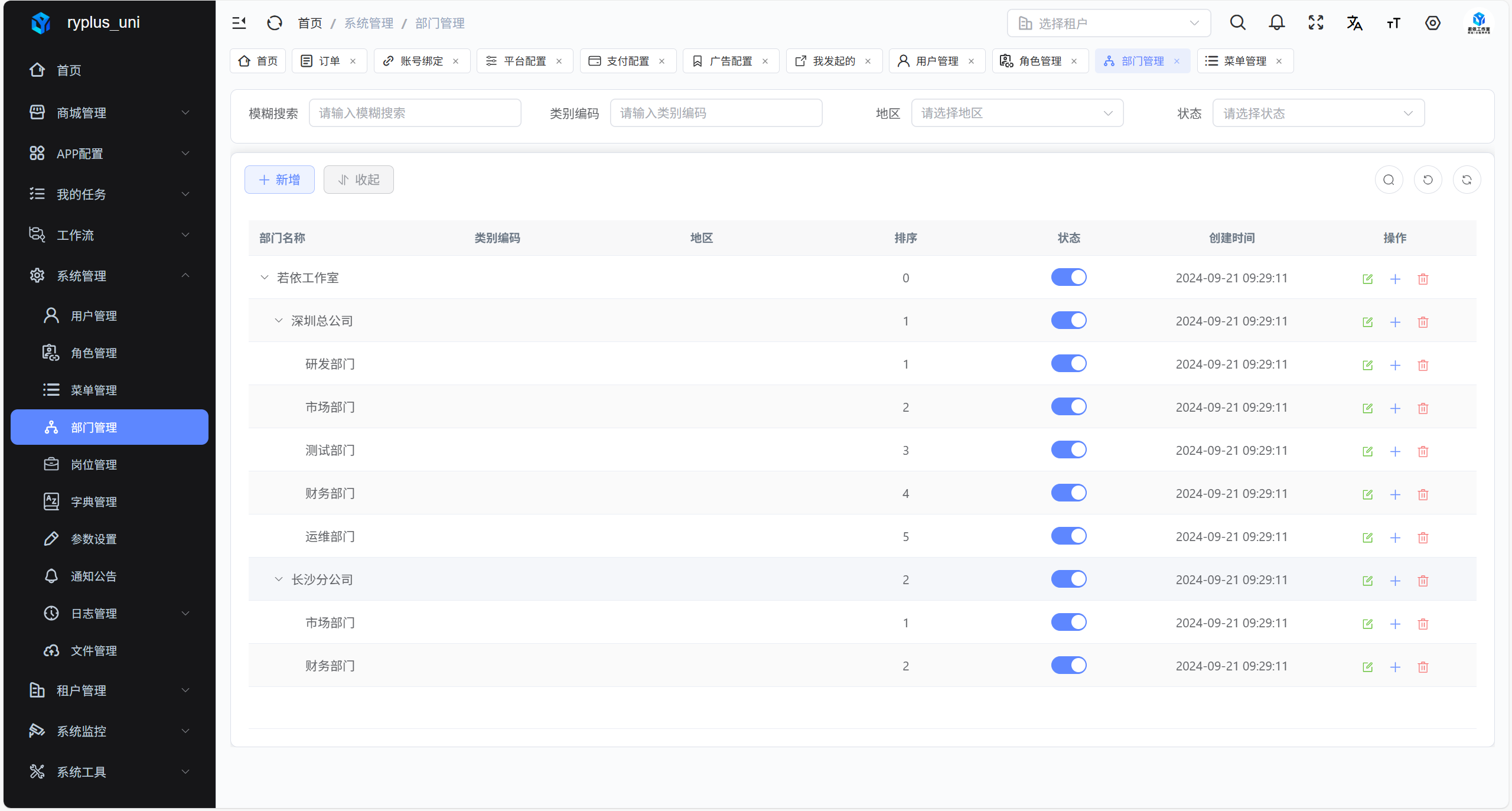Click the notification bell icon in header
This screenshot has height=811, width=1512.
[x=1276, y=23]
